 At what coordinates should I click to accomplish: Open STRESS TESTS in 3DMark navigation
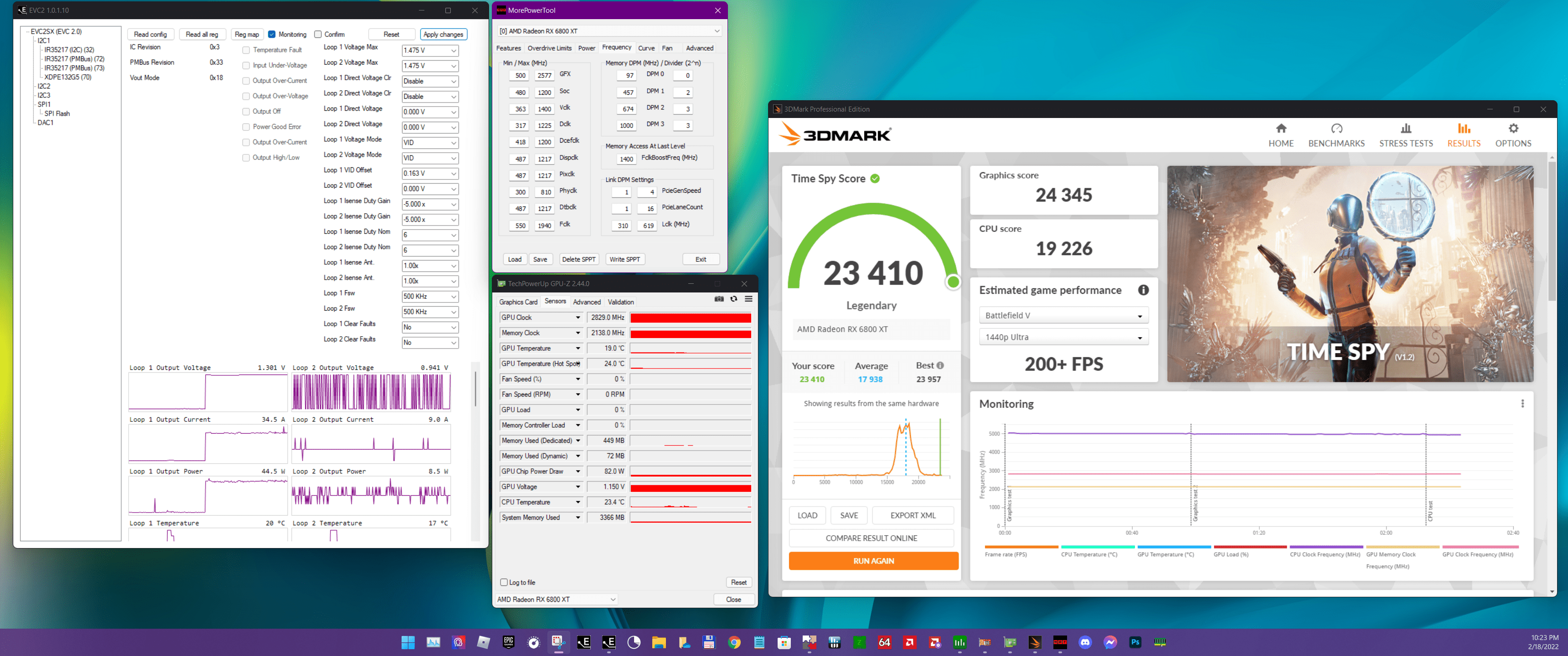pyautogui.click(x=1405, y=135)
